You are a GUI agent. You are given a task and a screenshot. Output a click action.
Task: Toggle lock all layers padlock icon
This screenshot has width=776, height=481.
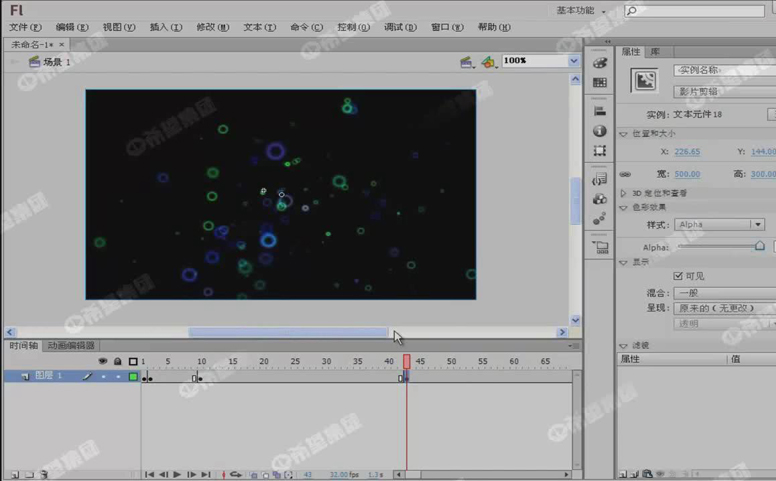pos(118,361)
